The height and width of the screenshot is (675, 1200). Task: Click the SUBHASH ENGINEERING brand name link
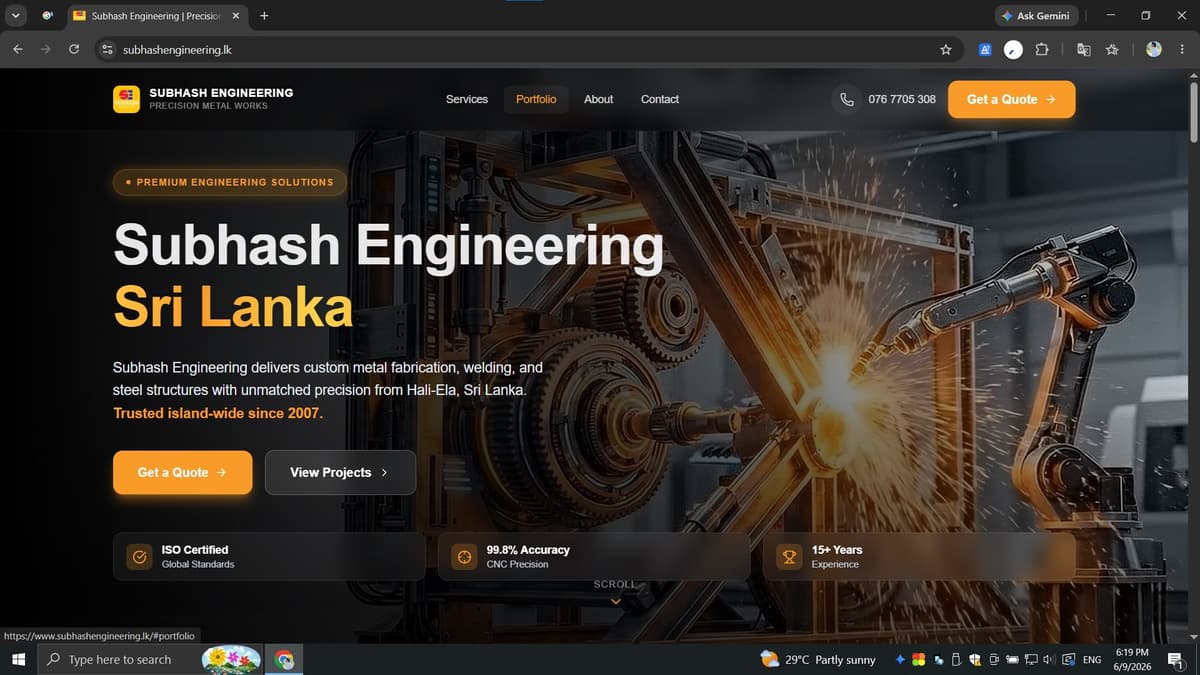point(221,93)
